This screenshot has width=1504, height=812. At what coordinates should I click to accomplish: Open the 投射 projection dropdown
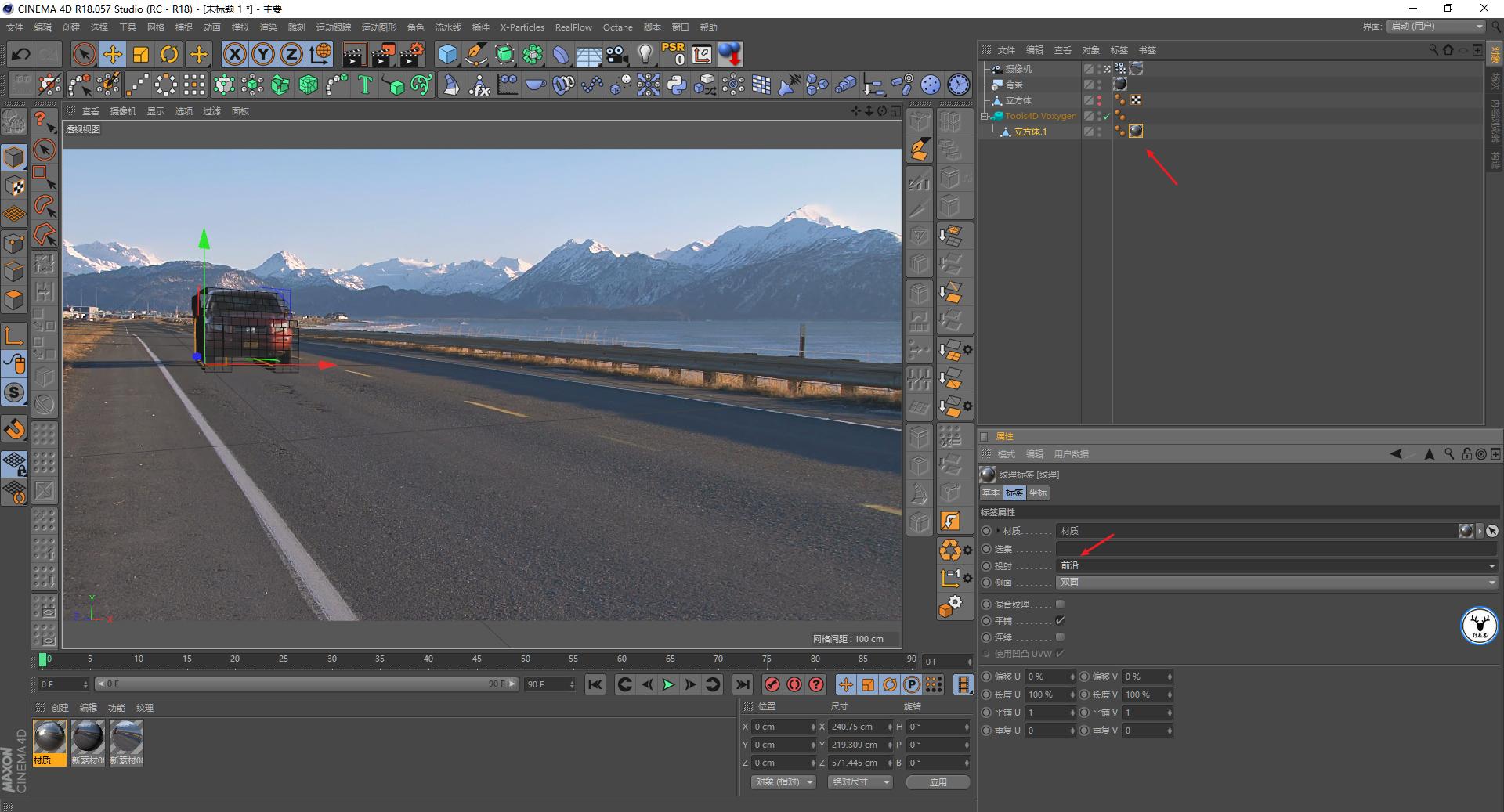coord(1276,565)
